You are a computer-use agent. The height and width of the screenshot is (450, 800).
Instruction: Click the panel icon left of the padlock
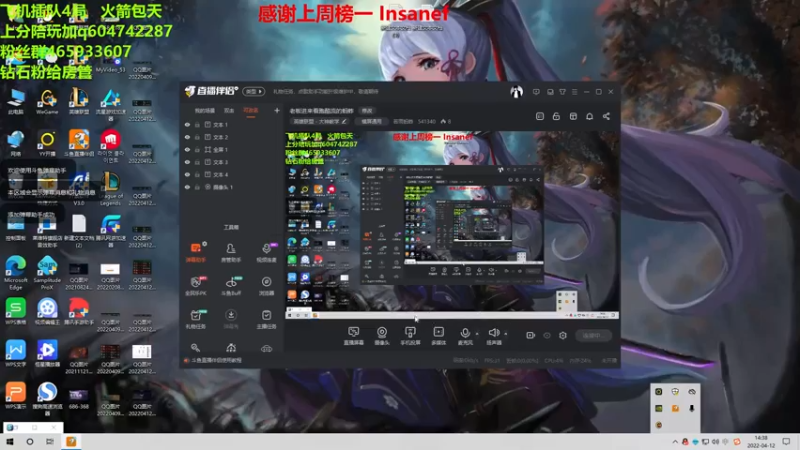pos(540,116)
